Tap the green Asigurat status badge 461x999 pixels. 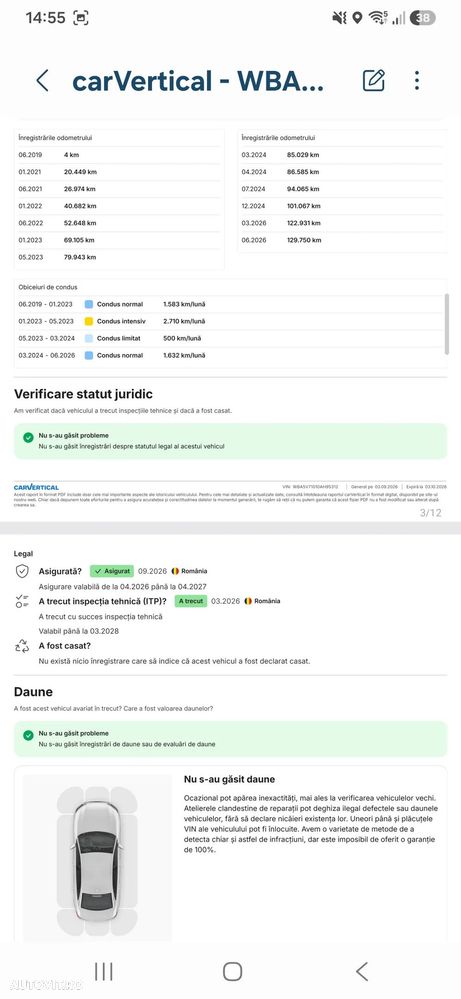[x=111, y=571]
